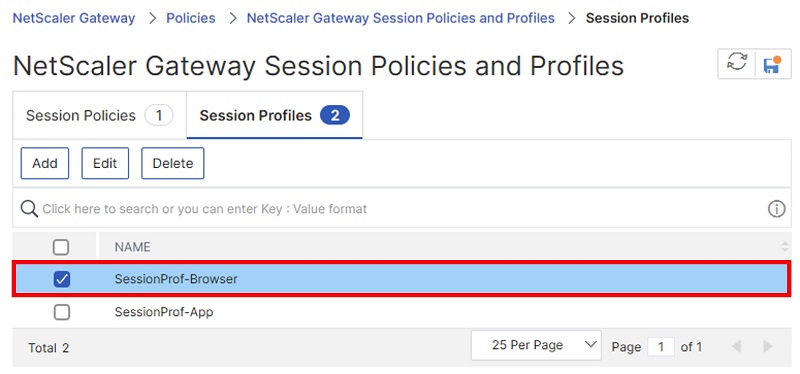
Task: Toggle the select-all header checkbox
Action: [x=61, y=247]
